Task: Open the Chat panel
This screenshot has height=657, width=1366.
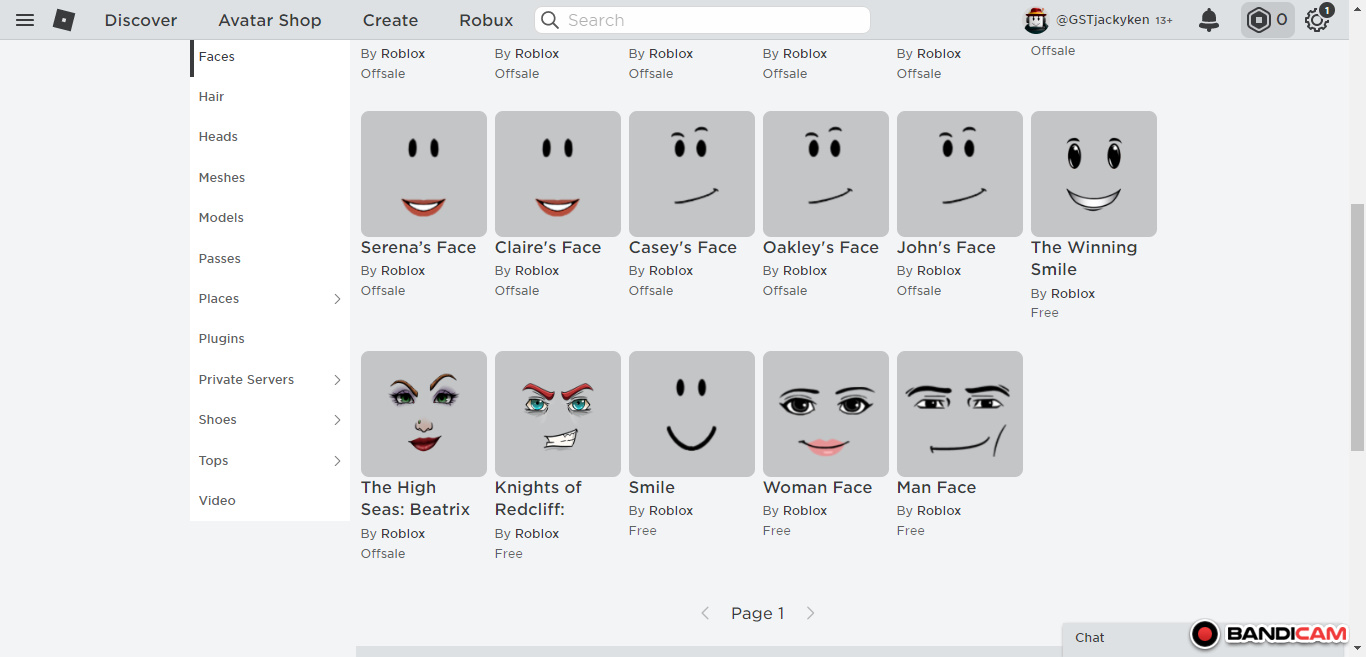Action: coord(1090,637)
